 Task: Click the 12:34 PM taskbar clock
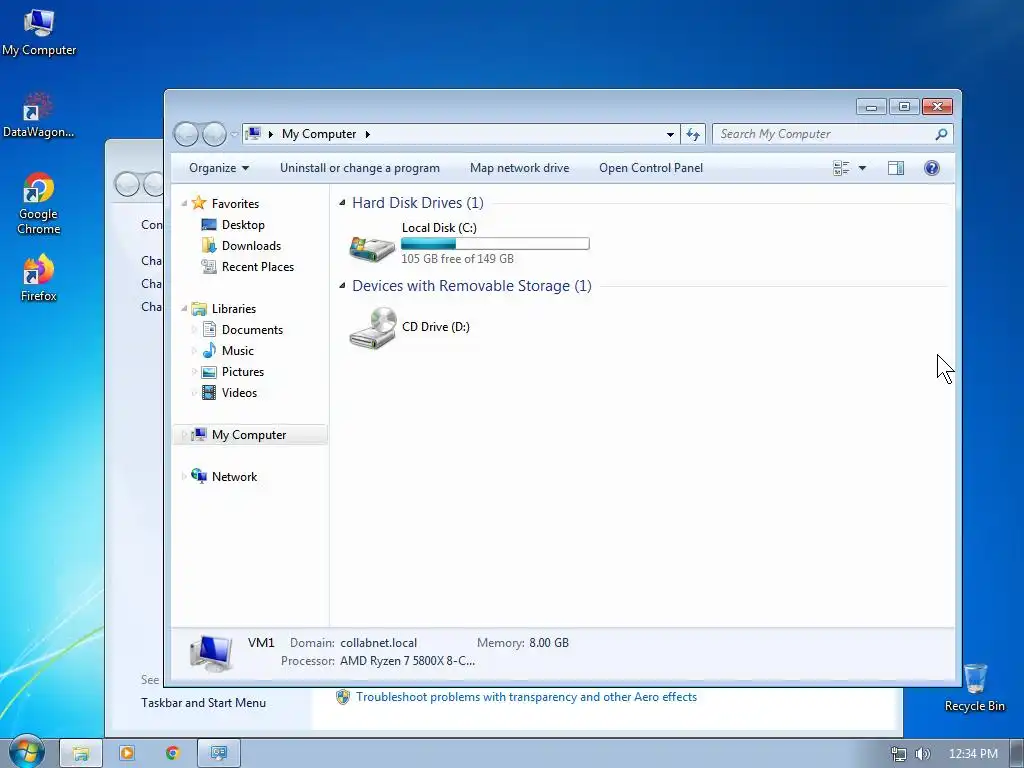[973, 754]
